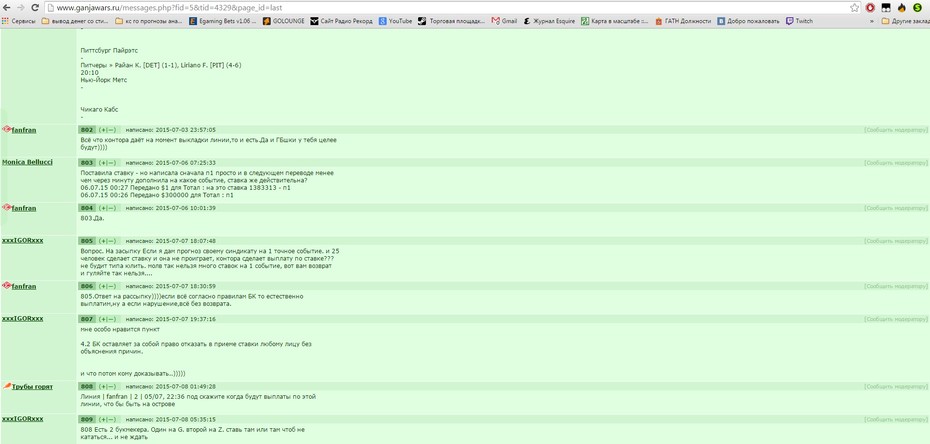Image resolution: width=930 pixels, height=444 pixels.
Task: Report post 807 via Сообщить модератору
Action: point(894,319)
